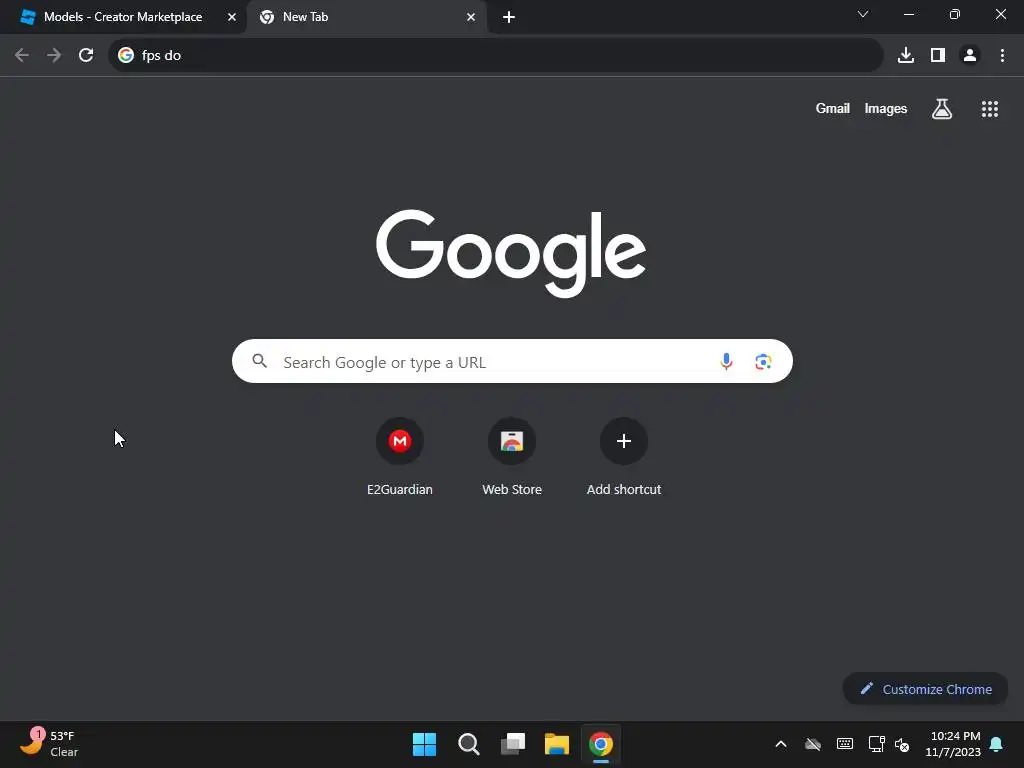This screenshot has width=1024, height=768.
Task: Click the Chrome icon on the taskbar
Action: click(x=601, y=744)
